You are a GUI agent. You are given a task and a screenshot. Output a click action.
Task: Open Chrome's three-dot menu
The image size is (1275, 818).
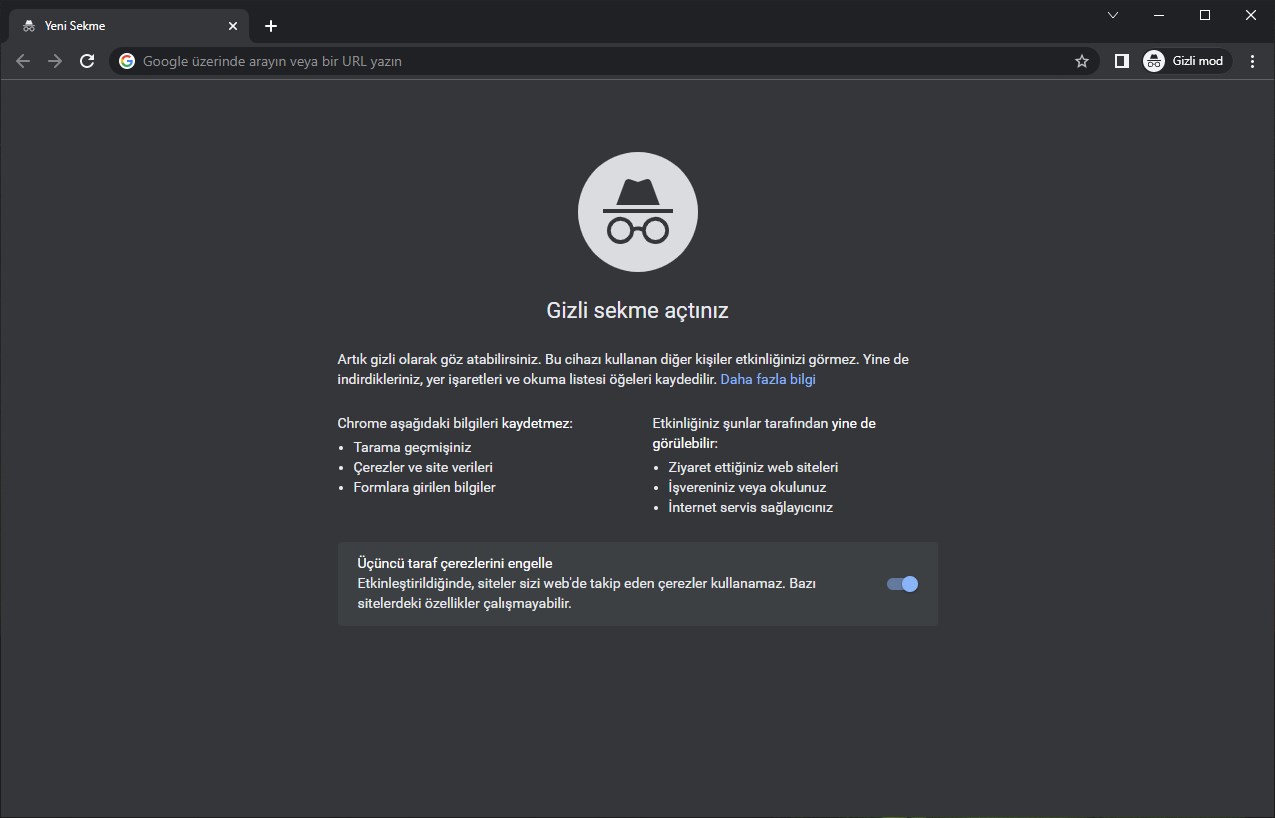(1253, 61)
